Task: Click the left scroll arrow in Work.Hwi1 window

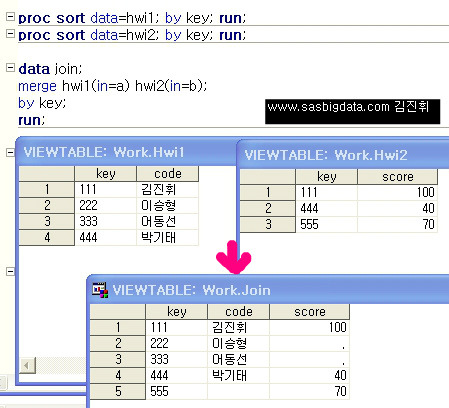Action: pyautogui.click(x=27, y=366)
